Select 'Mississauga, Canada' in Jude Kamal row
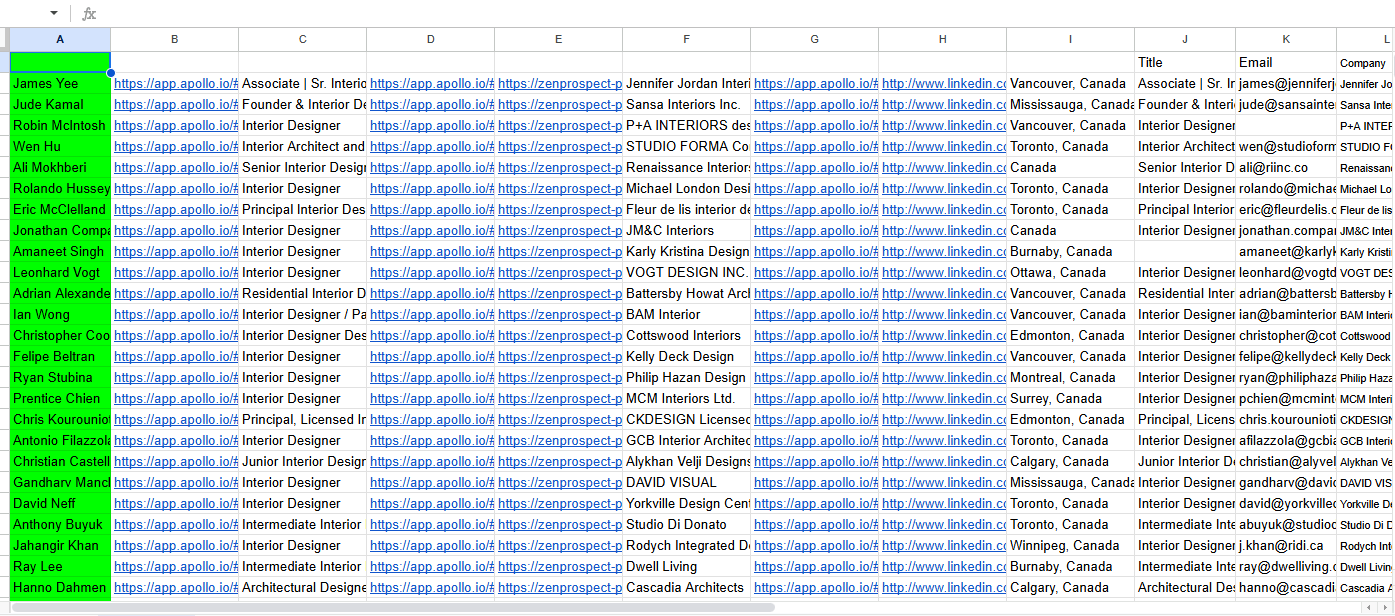This screenshot has width=1395, height=616. click(x=1070, y=104)
